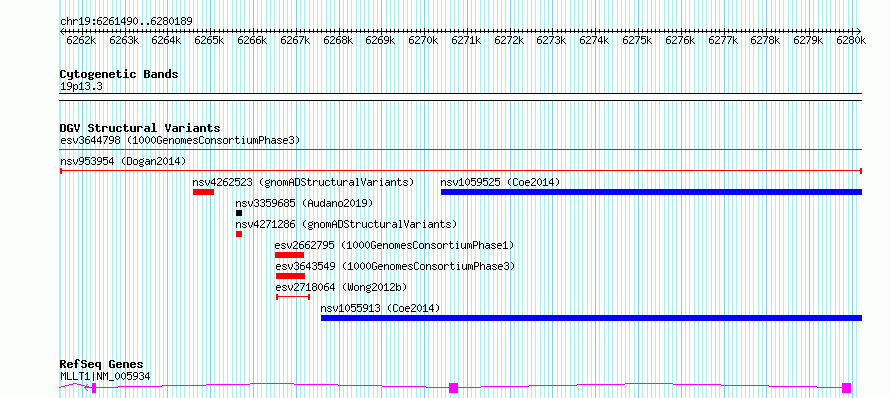Click the 6274k ruler position
This screenshot has width=890, height=398.
point(594,40)
